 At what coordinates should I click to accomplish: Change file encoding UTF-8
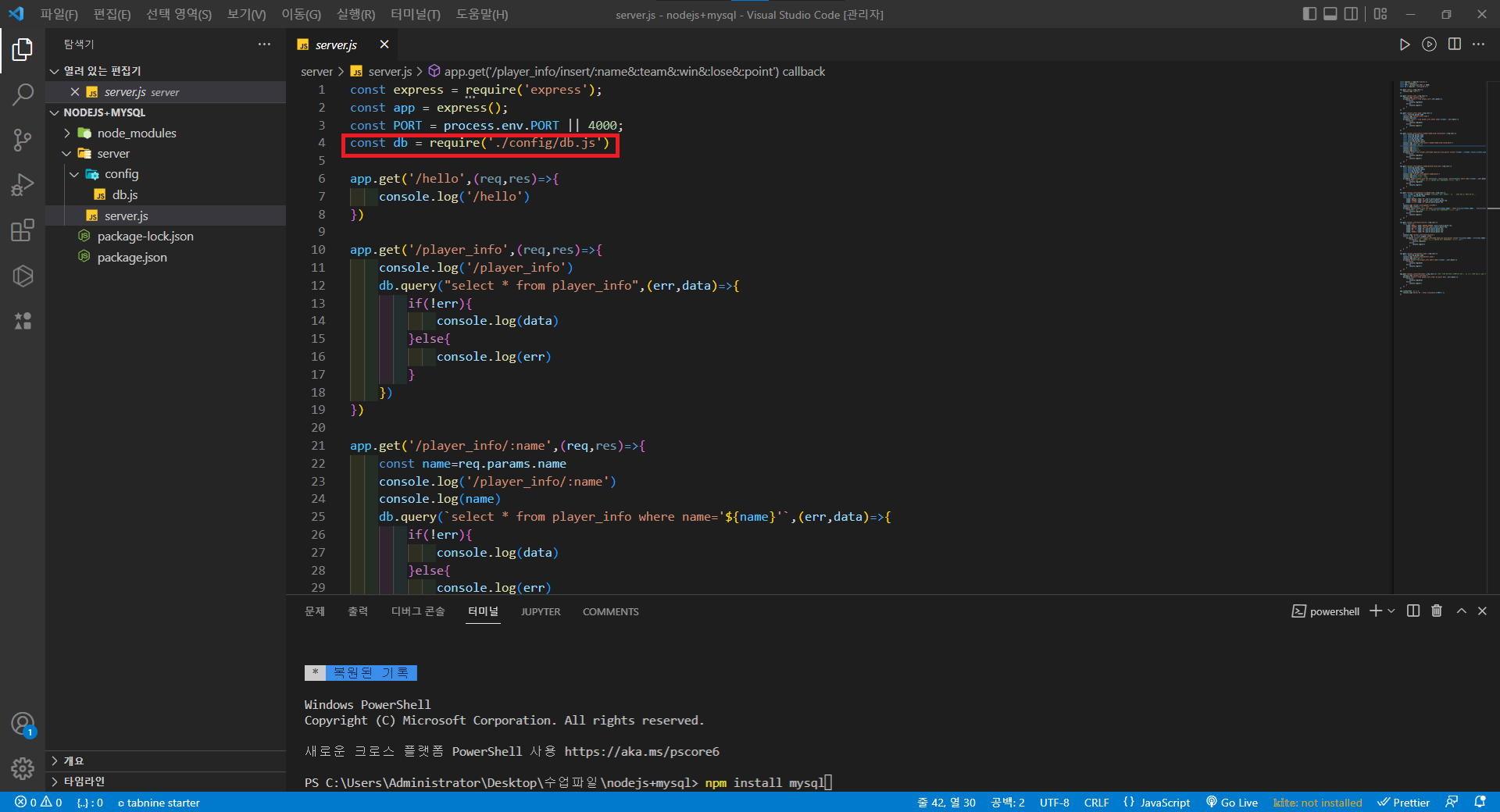(x=1054, y=803)
